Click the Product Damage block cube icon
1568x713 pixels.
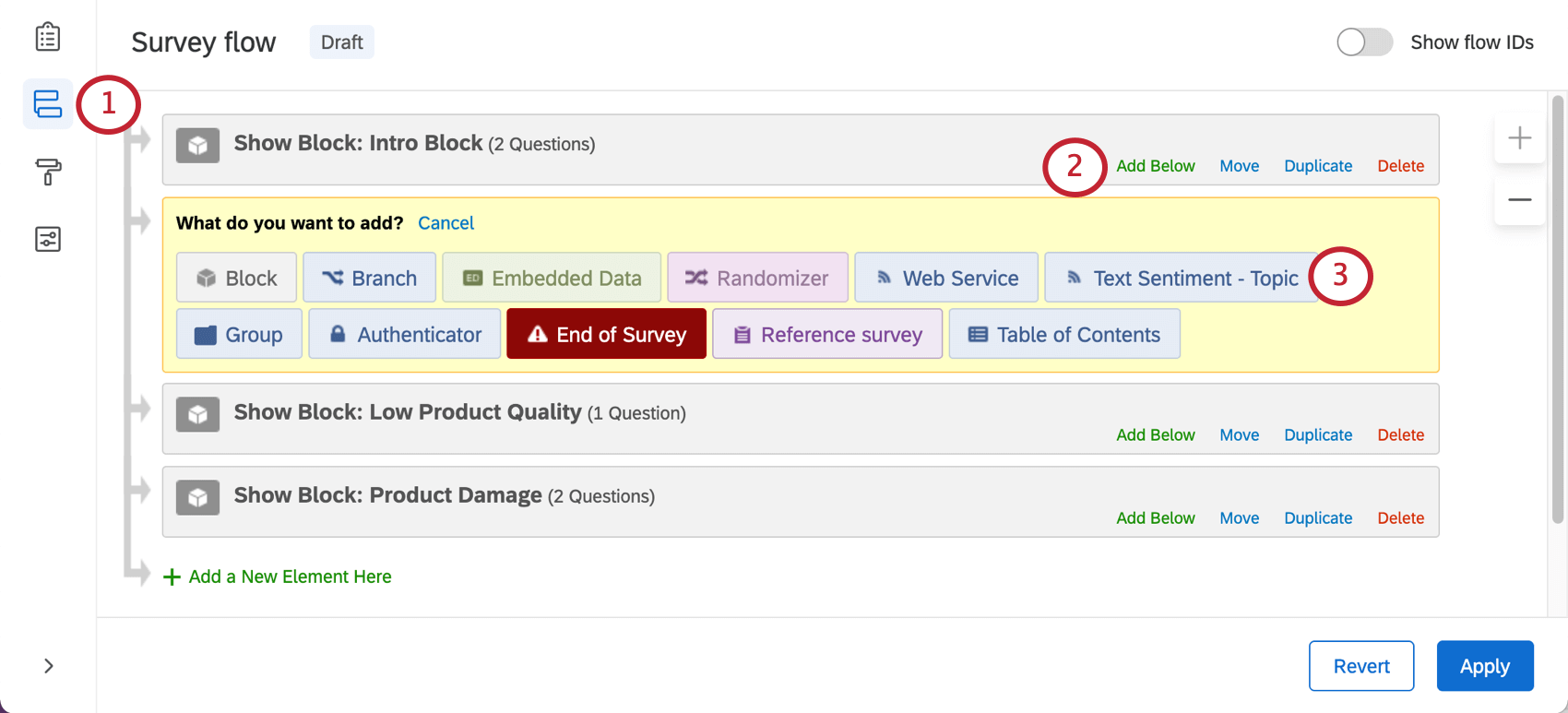click(x=197, y=498)
